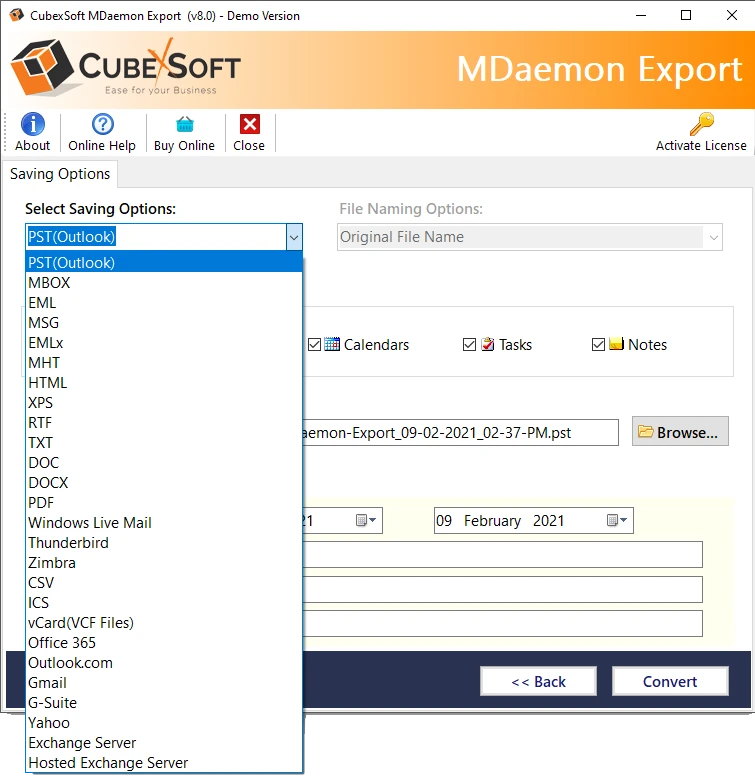755x781 pixels.
Task: Collapse the Select Saving Options dropdown
Action: (x=293, y=237)
